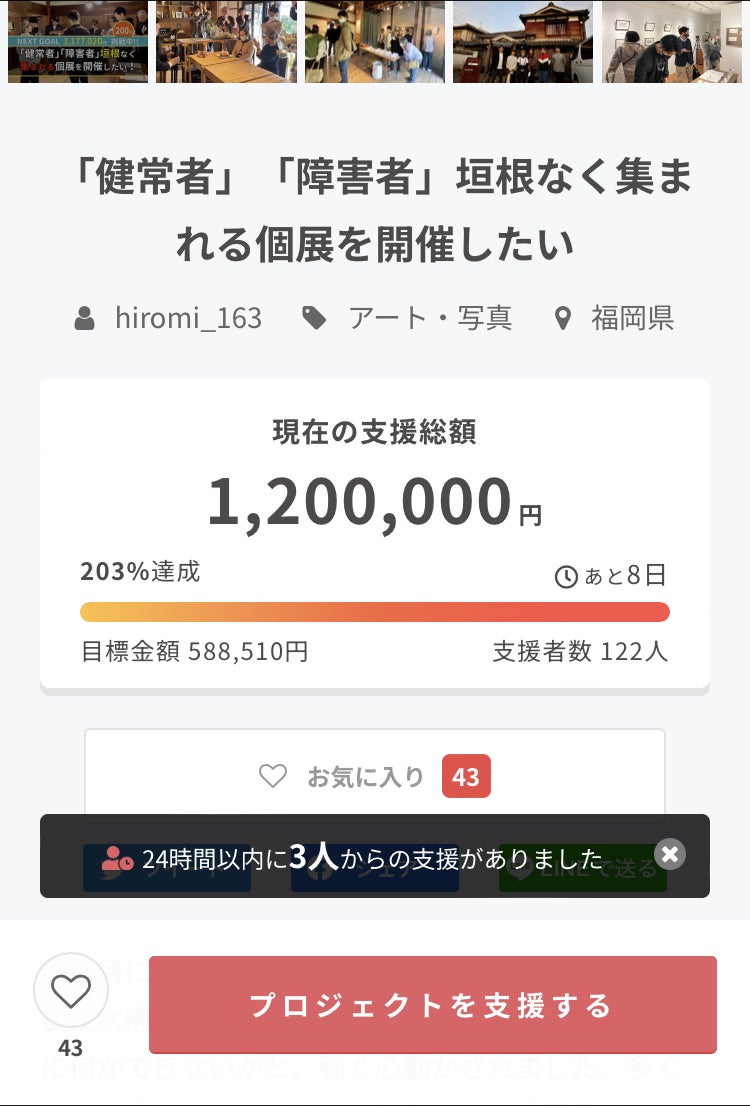Open the building exterior group photo thumbnail
This screenshot has width=750, height=1106.
522,41
